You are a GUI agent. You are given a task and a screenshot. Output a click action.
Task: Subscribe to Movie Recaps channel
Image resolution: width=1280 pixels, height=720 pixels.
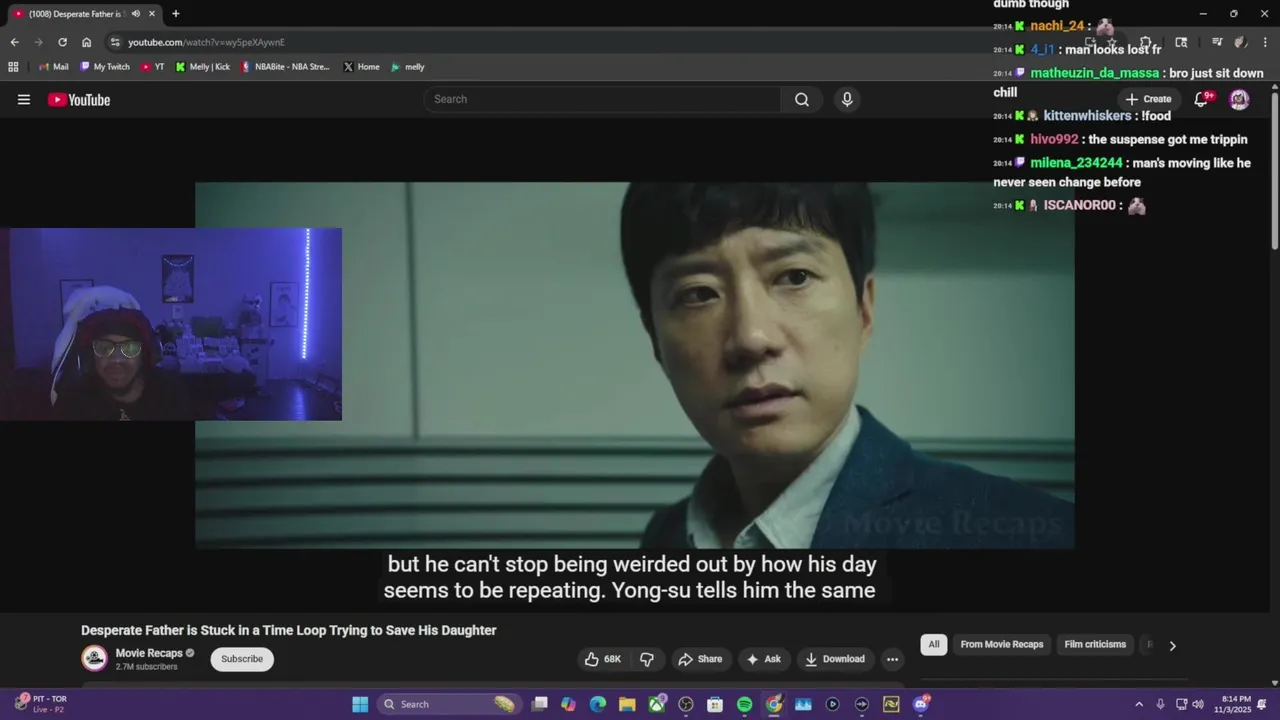pos(242,659)
